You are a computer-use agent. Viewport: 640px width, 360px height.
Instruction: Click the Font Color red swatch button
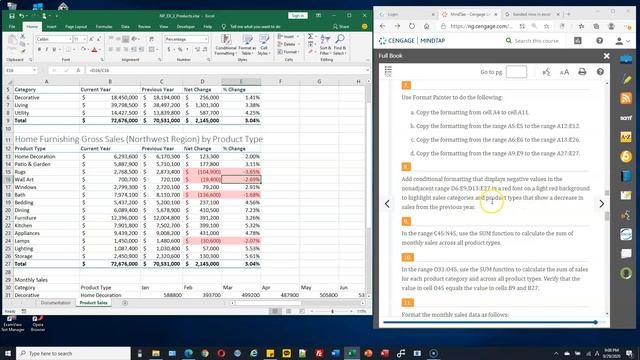pos(94,49)
